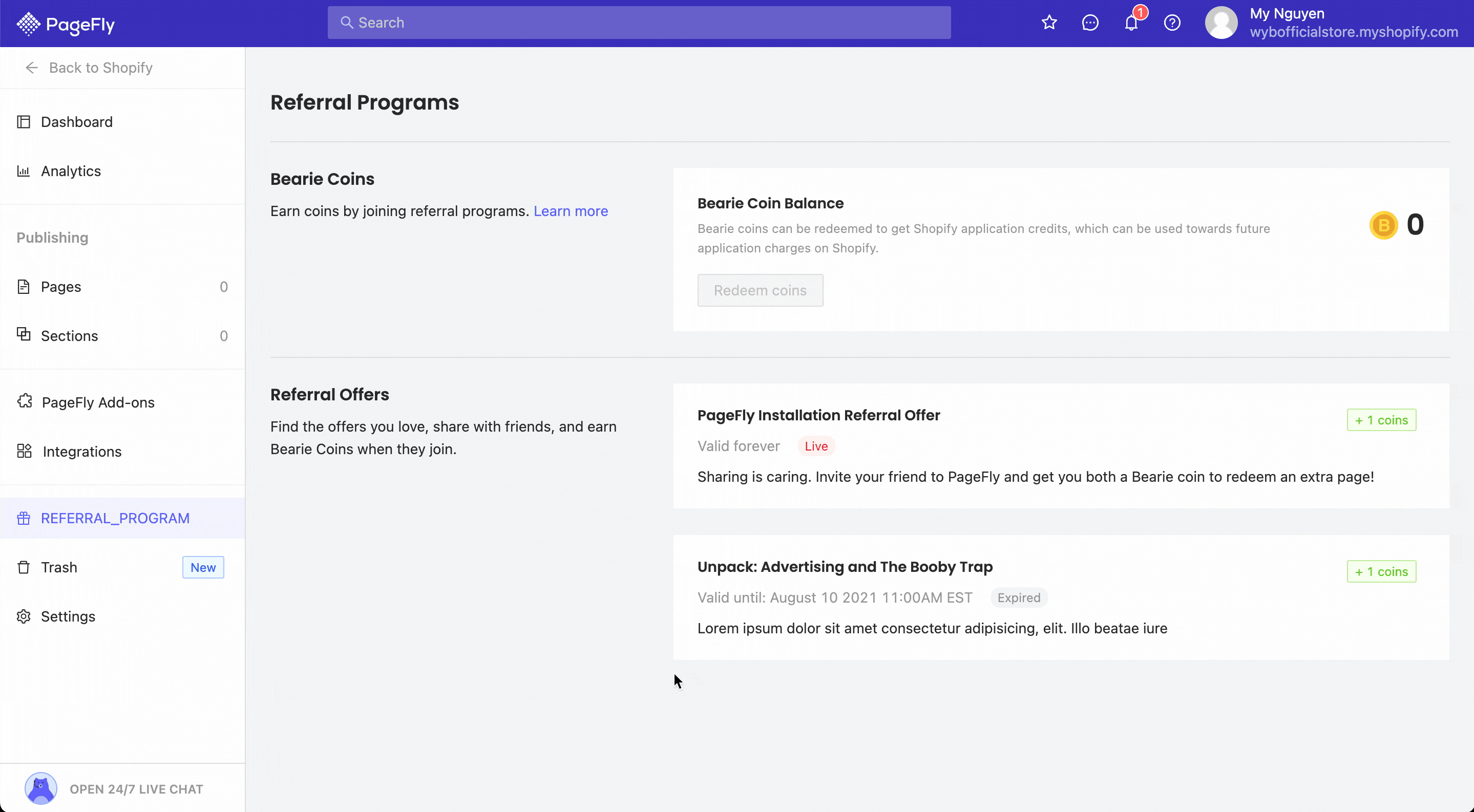
Task: Open the help question mark icon
Action: (1172, 23)
